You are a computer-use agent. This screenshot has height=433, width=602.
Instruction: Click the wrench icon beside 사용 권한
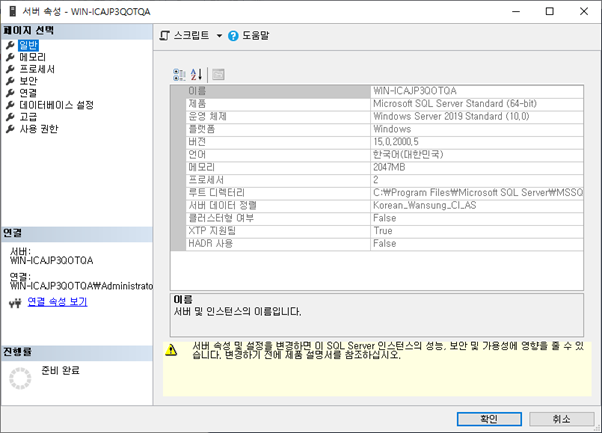[x=10, y=129]
